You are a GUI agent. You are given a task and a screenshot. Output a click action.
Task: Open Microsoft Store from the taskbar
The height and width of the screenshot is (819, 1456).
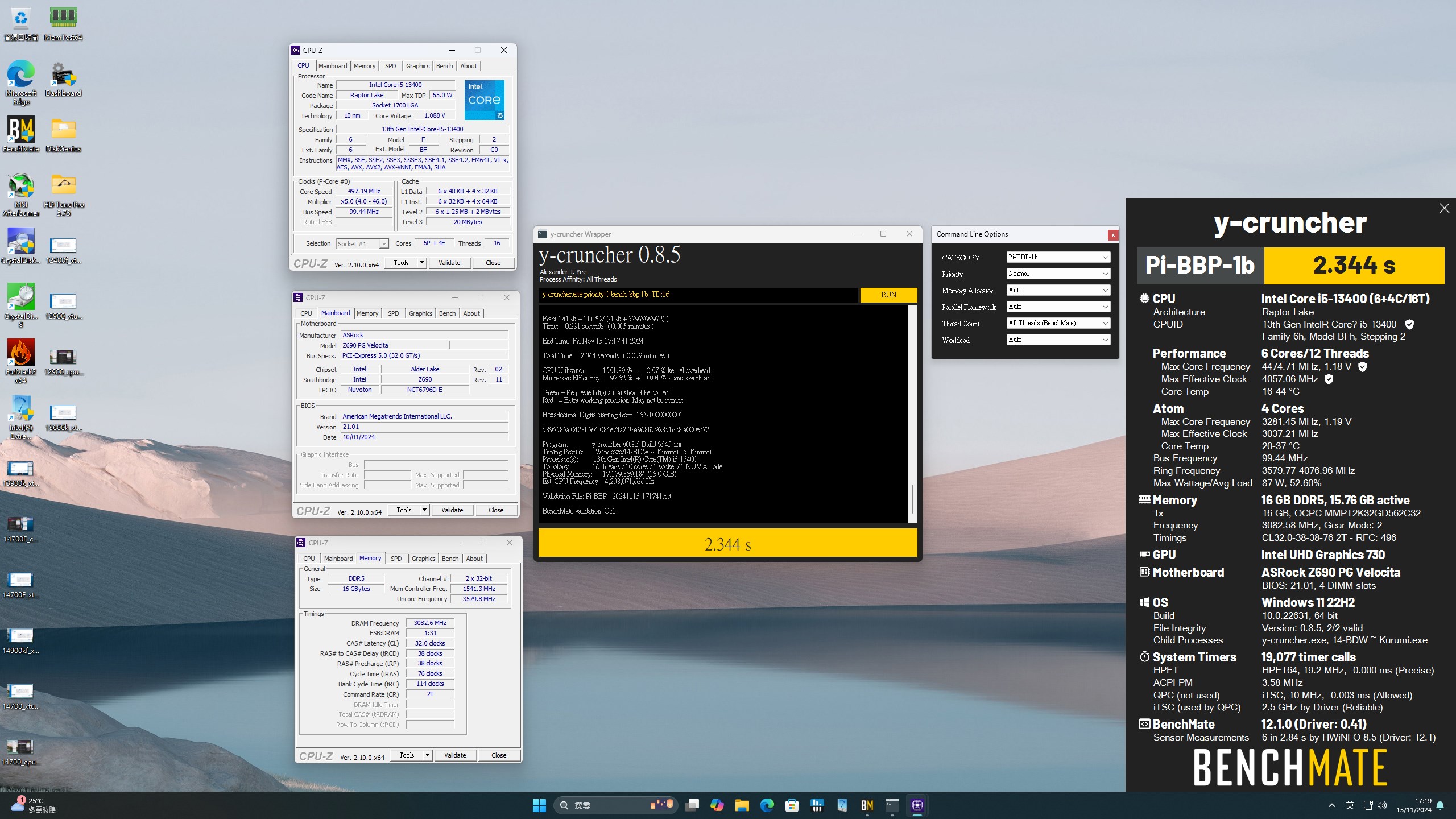[x=792, y=805]
